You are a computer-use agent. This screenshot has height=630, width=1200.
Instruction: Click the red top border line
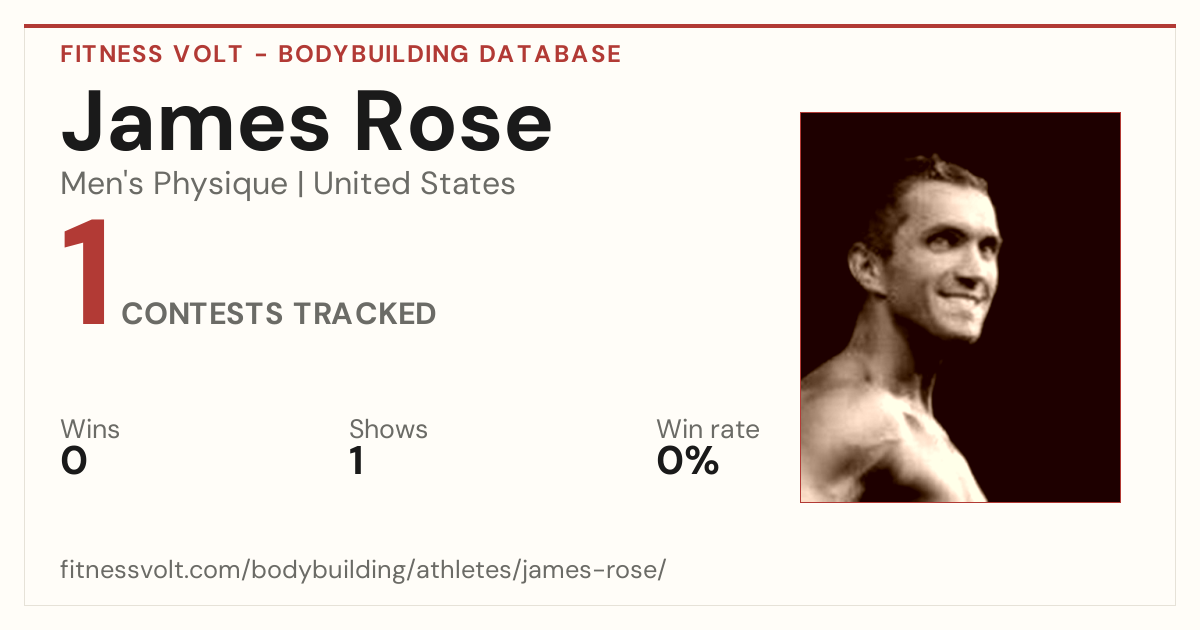[x=600, y=26]
